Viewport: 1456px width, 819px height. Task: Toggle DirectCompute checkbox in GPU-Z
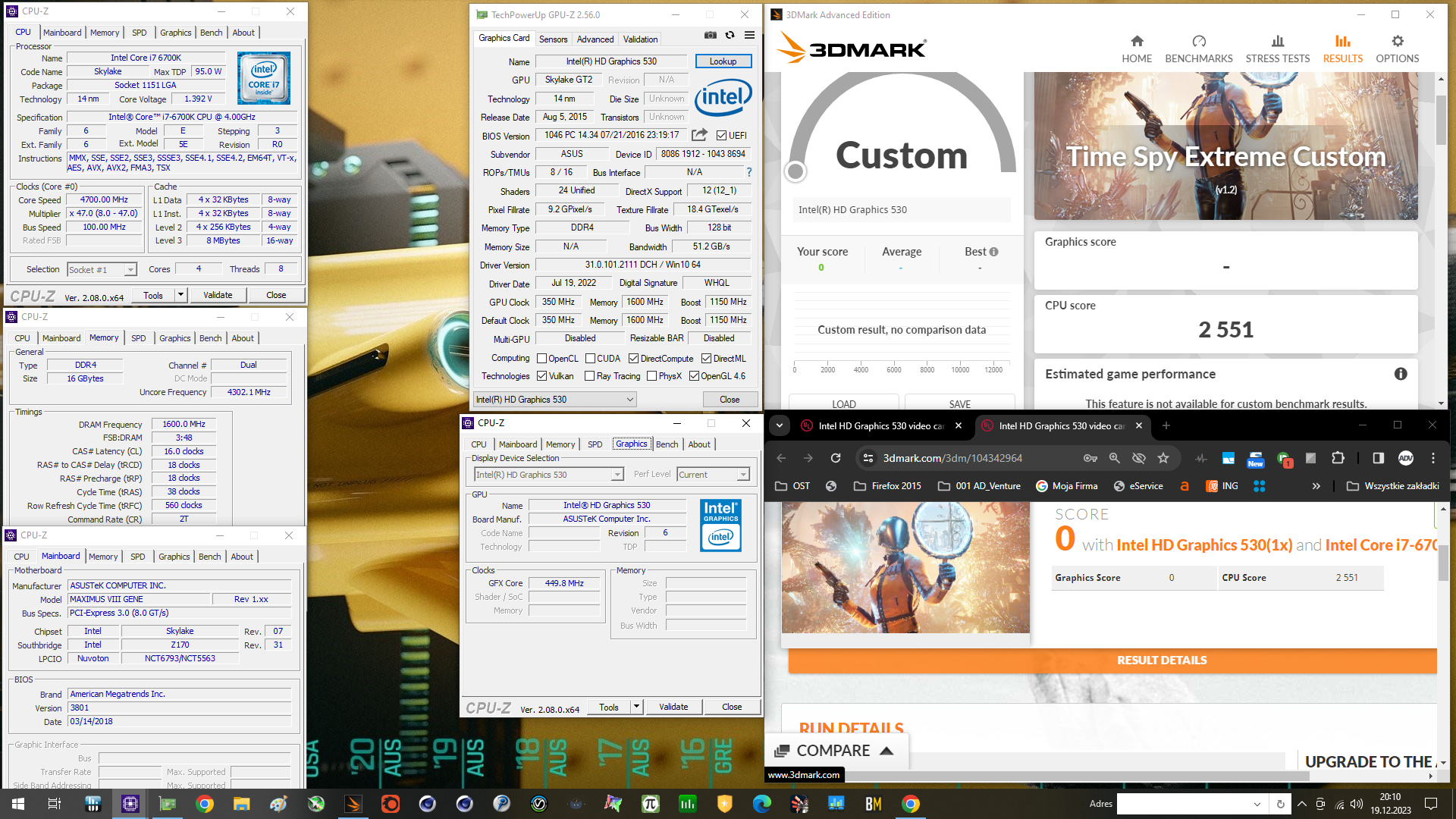(x=633, y=359)
